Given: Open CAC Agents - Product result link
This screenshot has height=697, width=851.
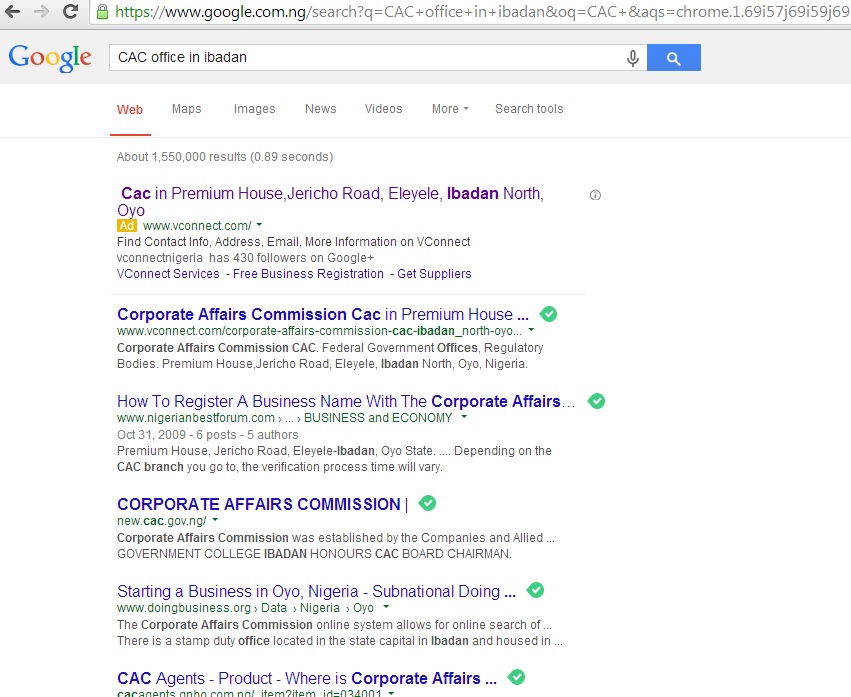Looking at the screenshot, I should [307, 678].
